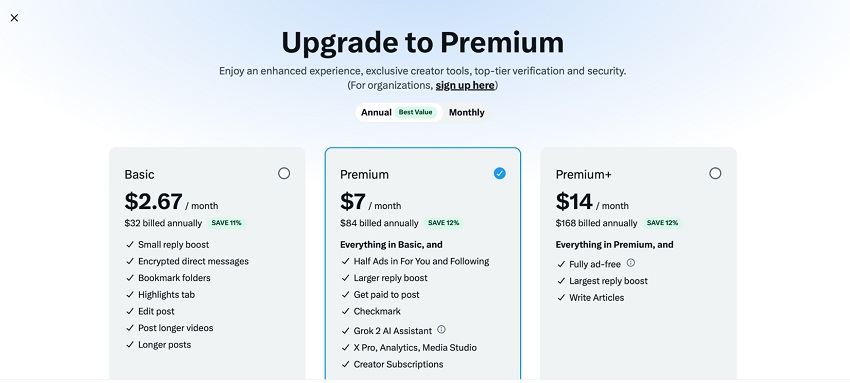Click the SAVE 12% badge on Premium

click(443, 223)
